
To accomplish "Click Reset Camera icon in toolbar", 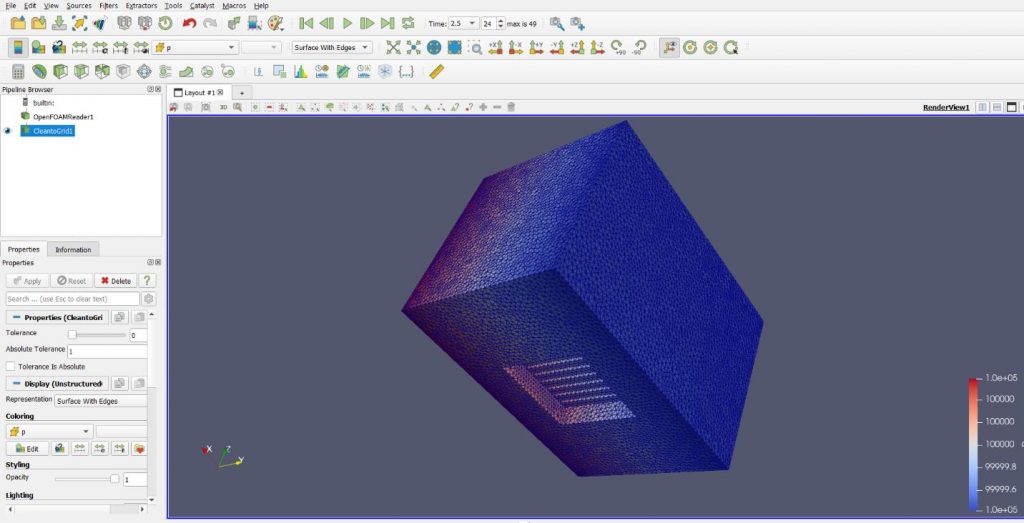I will click(393, 47).
